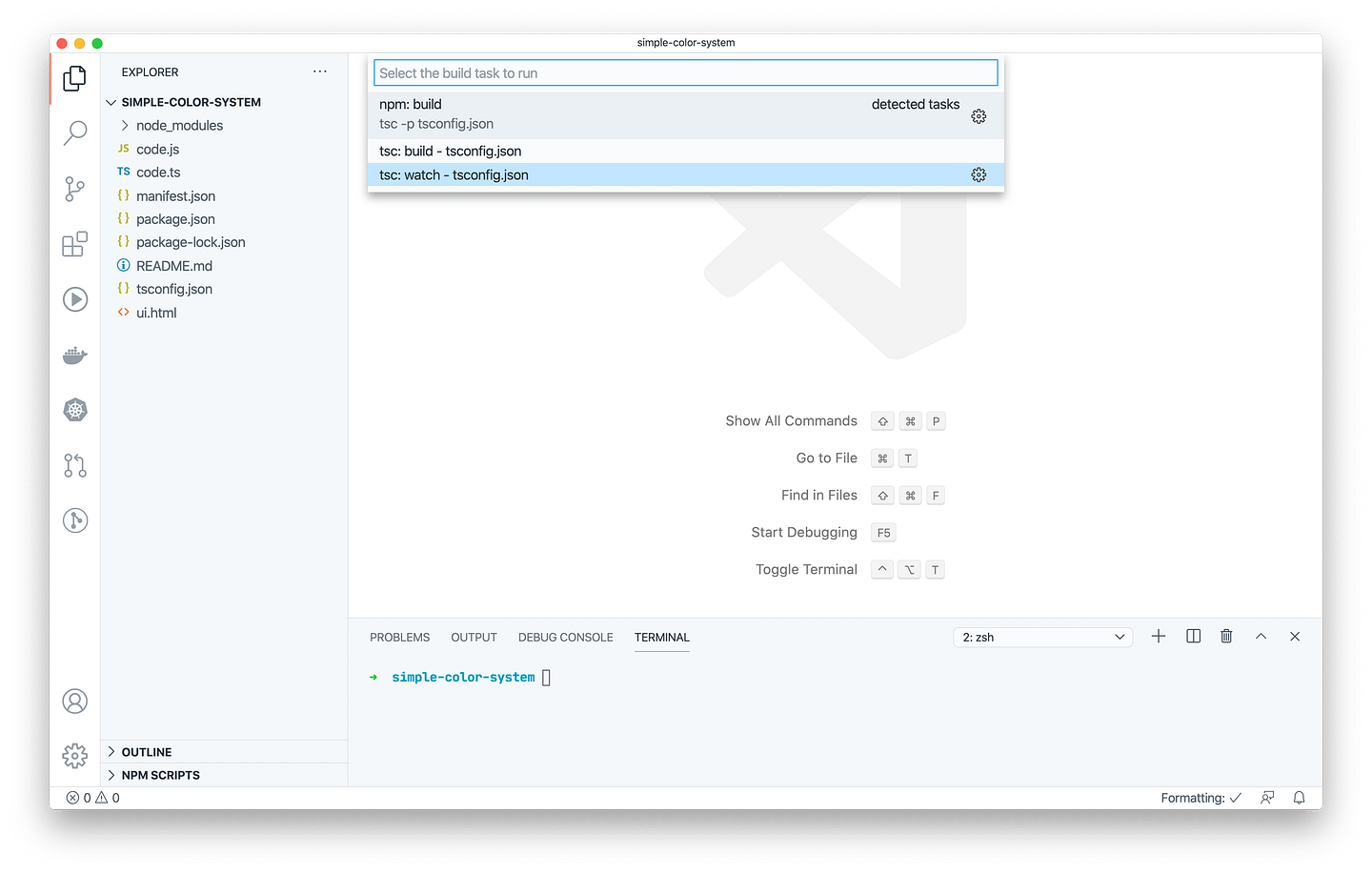The image size is (1372, 875).
Task: Expand the OUTLINE section
Action: [x=224, y=752]
